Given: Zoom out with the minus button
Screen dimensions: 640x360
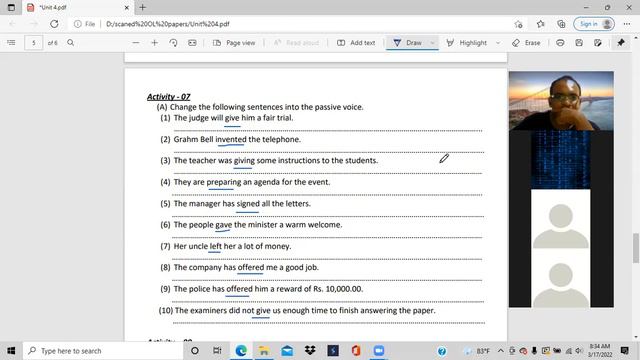Looking at the screenshot, I should tap(136, 42).
